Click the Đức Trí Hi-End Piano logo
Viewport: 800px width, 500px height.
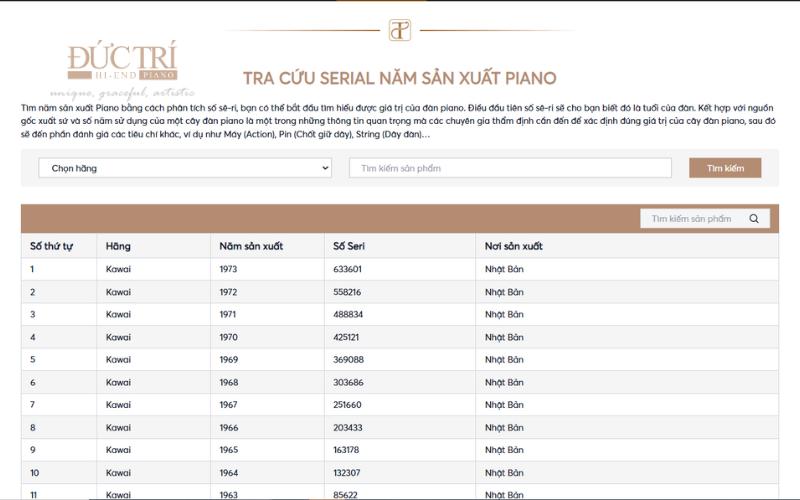tap(122, 69)
